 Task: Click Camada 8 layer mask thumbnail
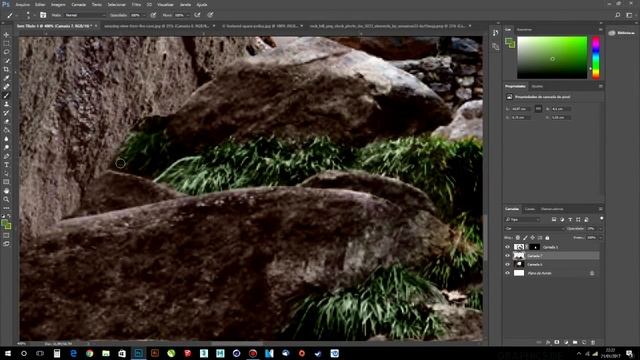(534, 247)
